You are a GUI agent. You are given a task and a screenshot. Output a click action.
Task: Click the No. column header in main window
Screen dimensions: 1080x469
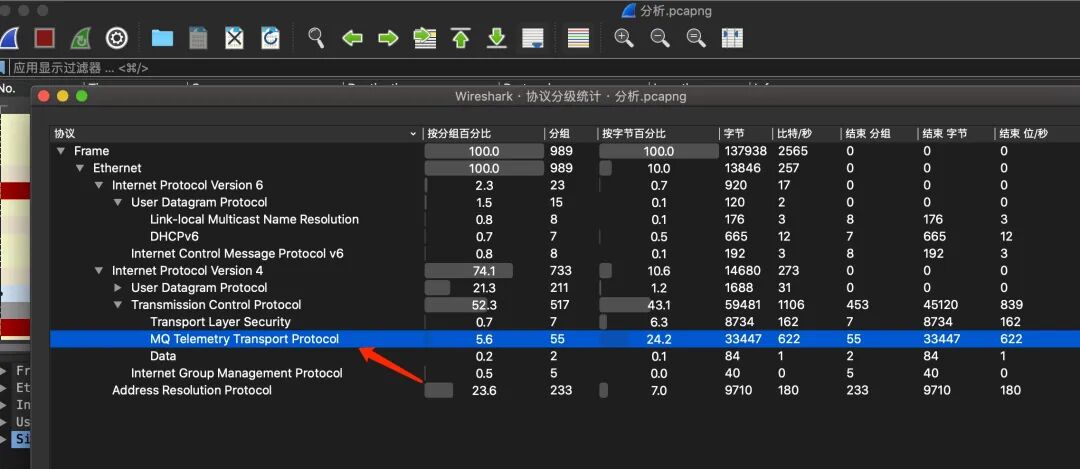pos(8,87)
